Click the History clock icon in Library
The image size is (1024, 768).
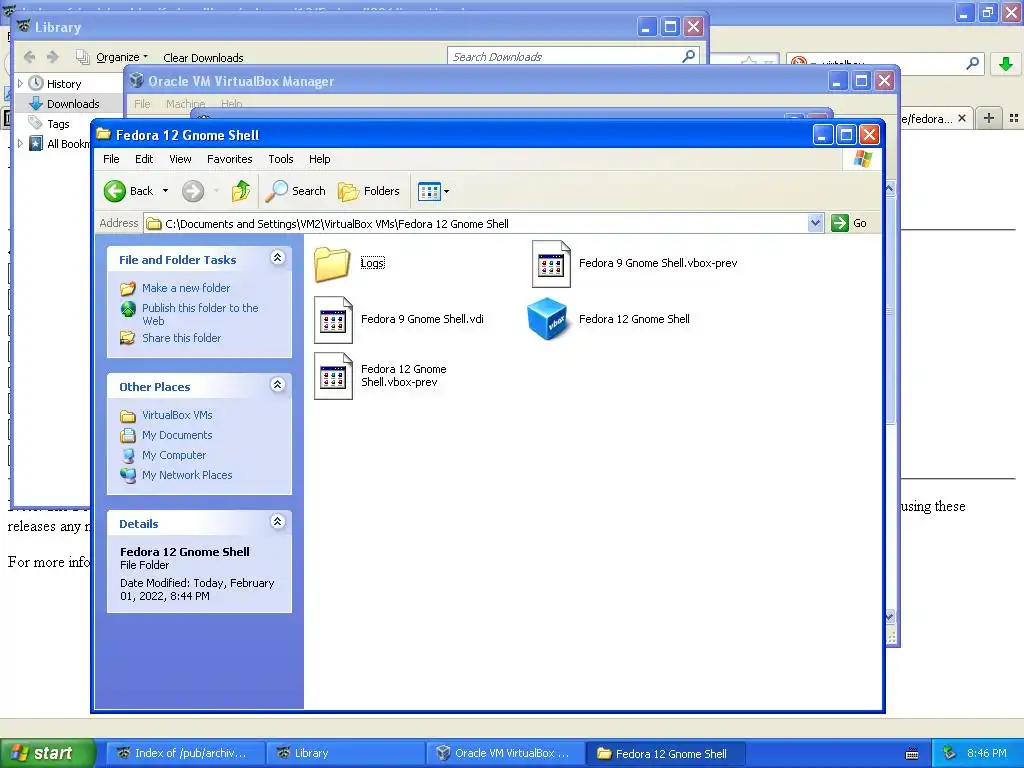pos(36,84)
